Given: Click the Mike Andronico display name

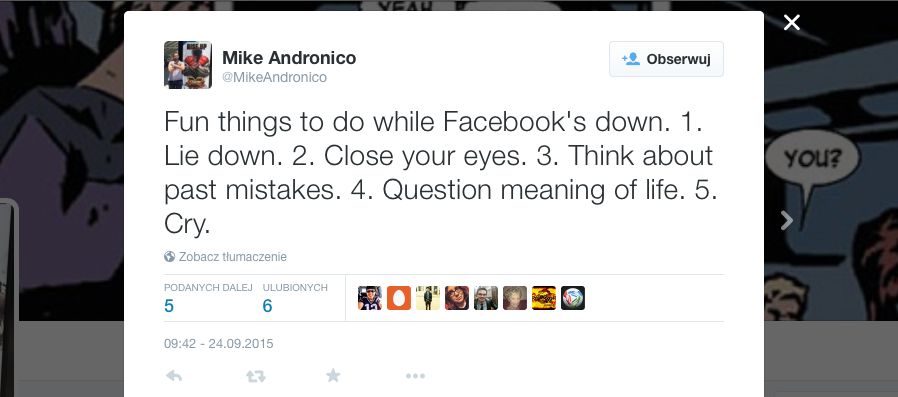Looking at the screenshot, I should 289,58.
